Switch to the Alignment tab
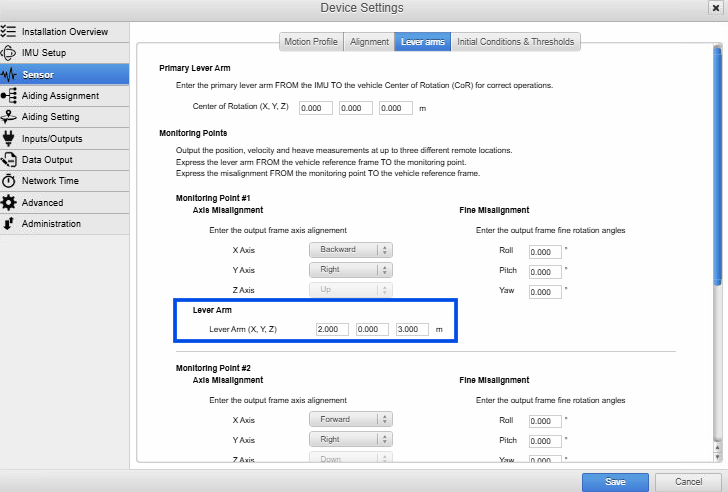This screenshot has height=492, width=728. pyautogui.click(x=368, y=42)
